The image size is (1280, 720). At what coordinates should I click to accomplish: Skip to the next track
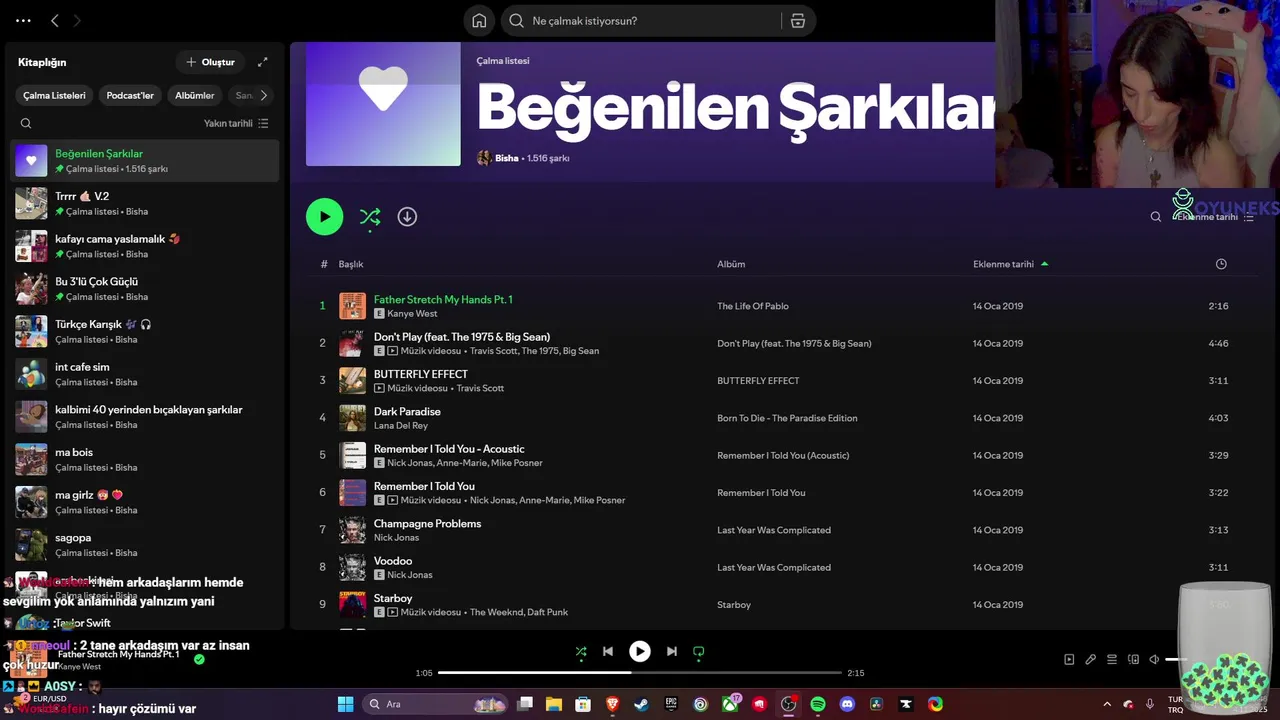(x=672, y=652)
